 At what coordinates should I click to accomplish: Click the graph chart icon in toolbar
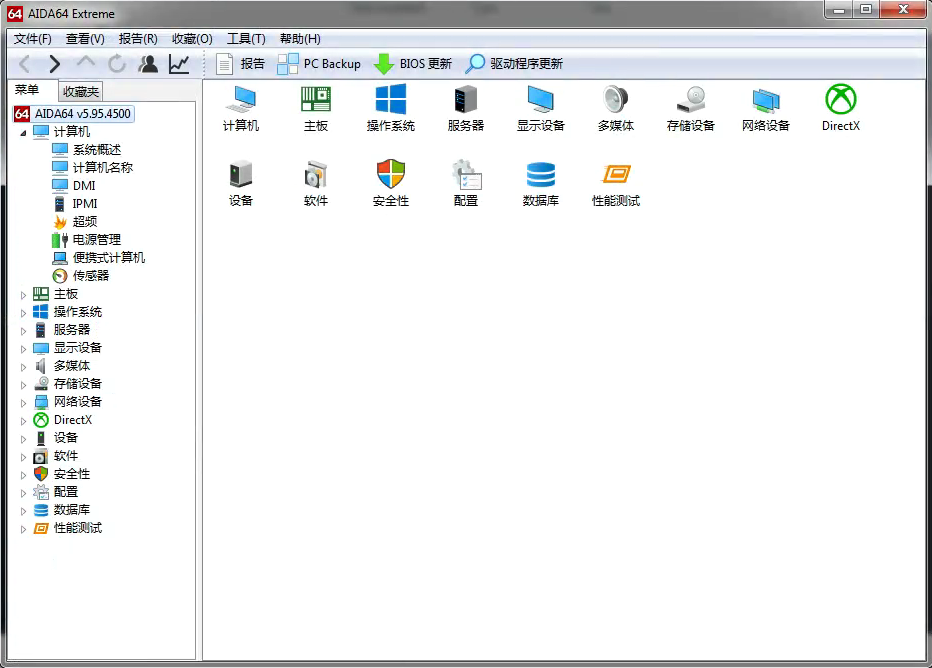(179, 64)
